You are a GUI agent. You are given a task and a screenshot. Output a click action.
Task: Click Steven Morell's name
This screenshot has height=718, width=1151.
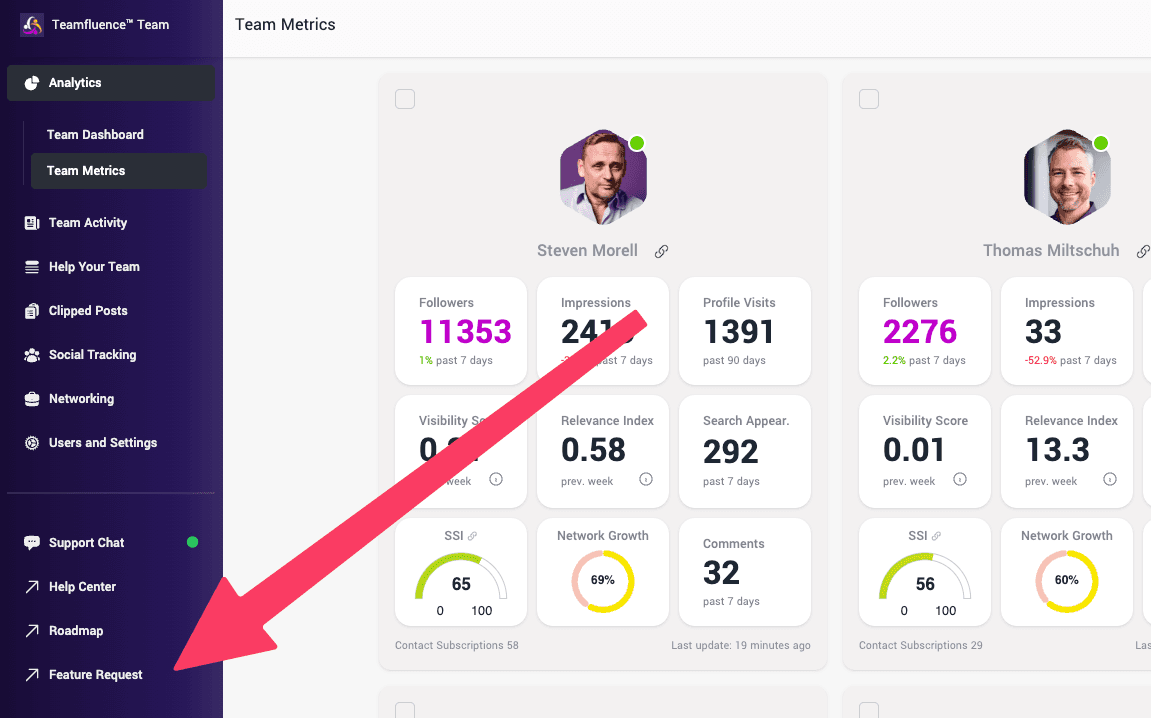587,250
